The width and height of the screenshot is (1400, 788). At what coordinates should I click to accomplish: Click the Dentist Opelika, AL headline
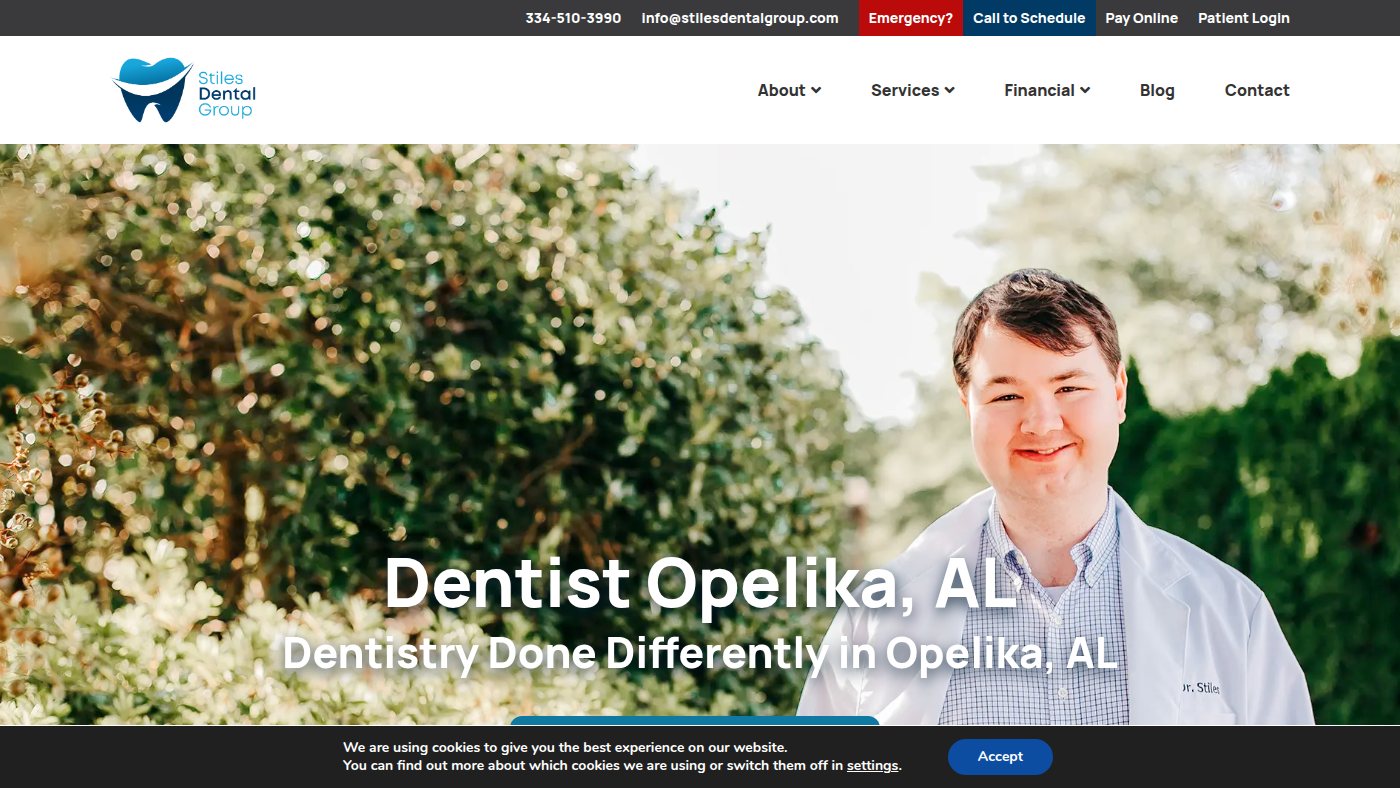[x=700, y=584]
